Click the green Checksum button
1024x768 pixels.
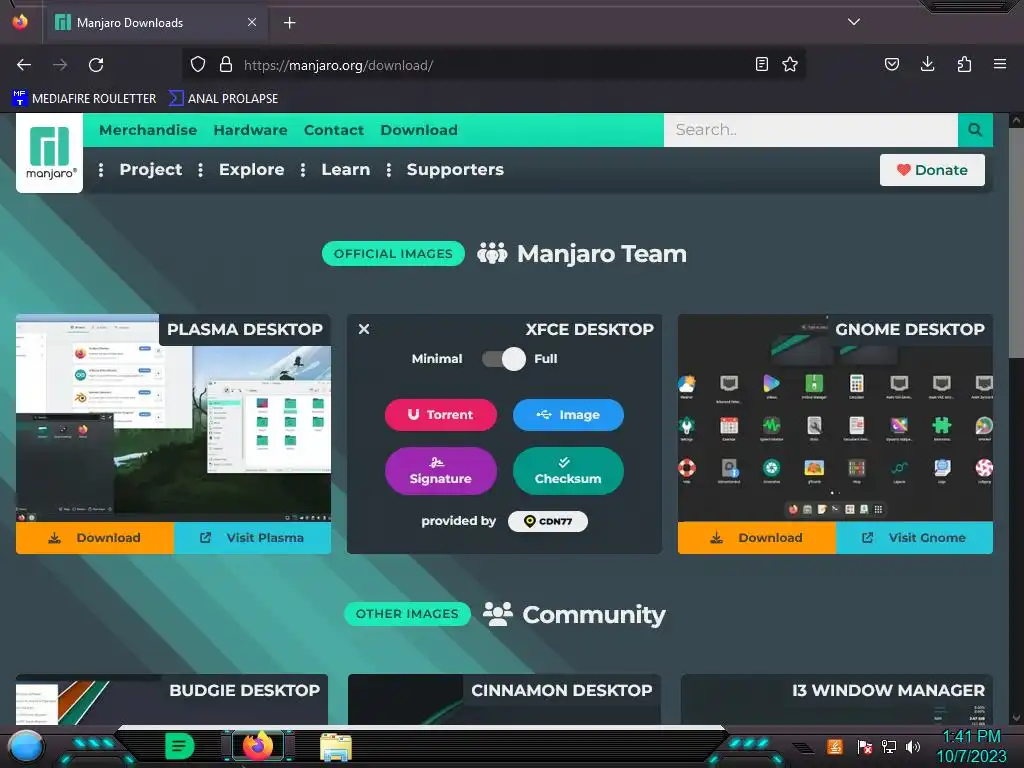click(568, 471)
